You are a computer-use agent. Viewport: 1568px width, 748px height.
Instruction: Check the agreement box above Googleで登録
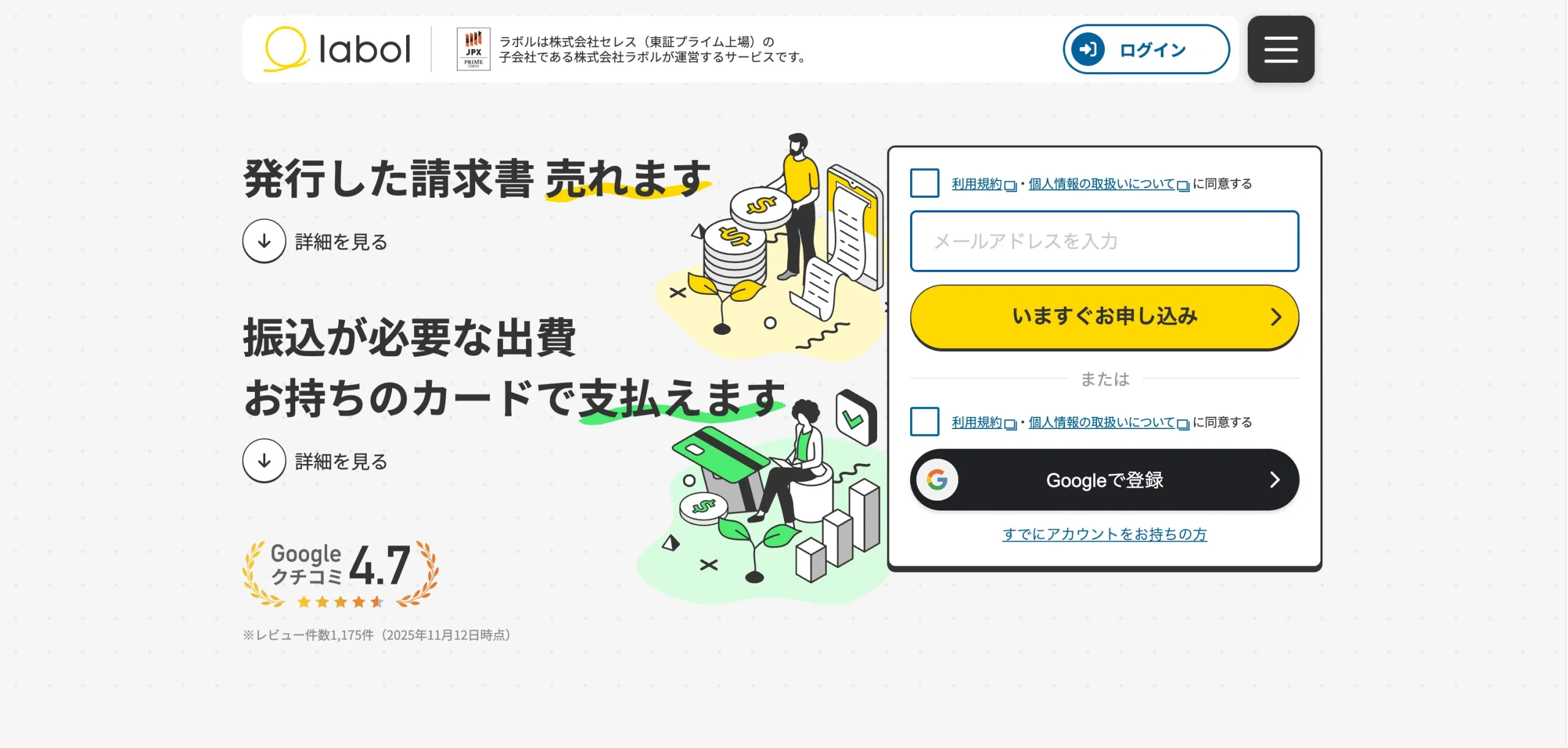pyautogui.click(x=924, y=422)
